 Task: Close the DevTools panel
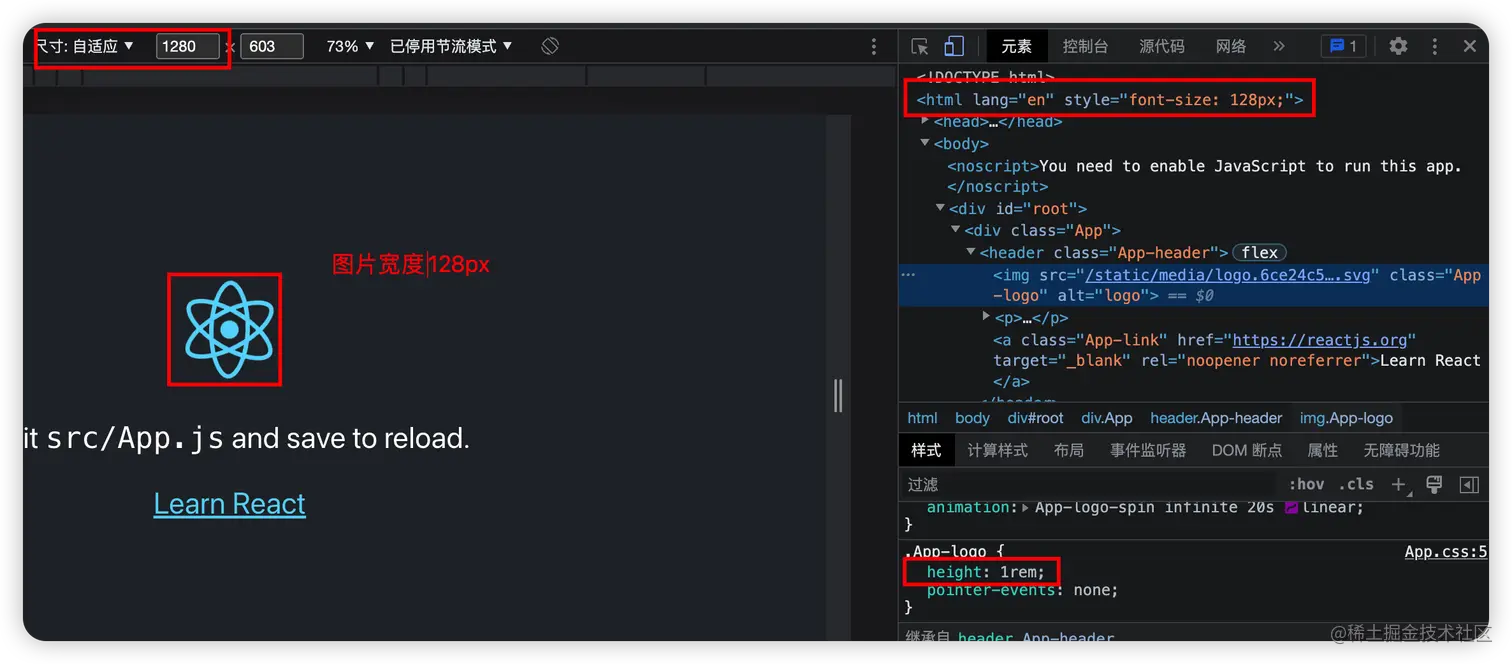point(1470,46)
